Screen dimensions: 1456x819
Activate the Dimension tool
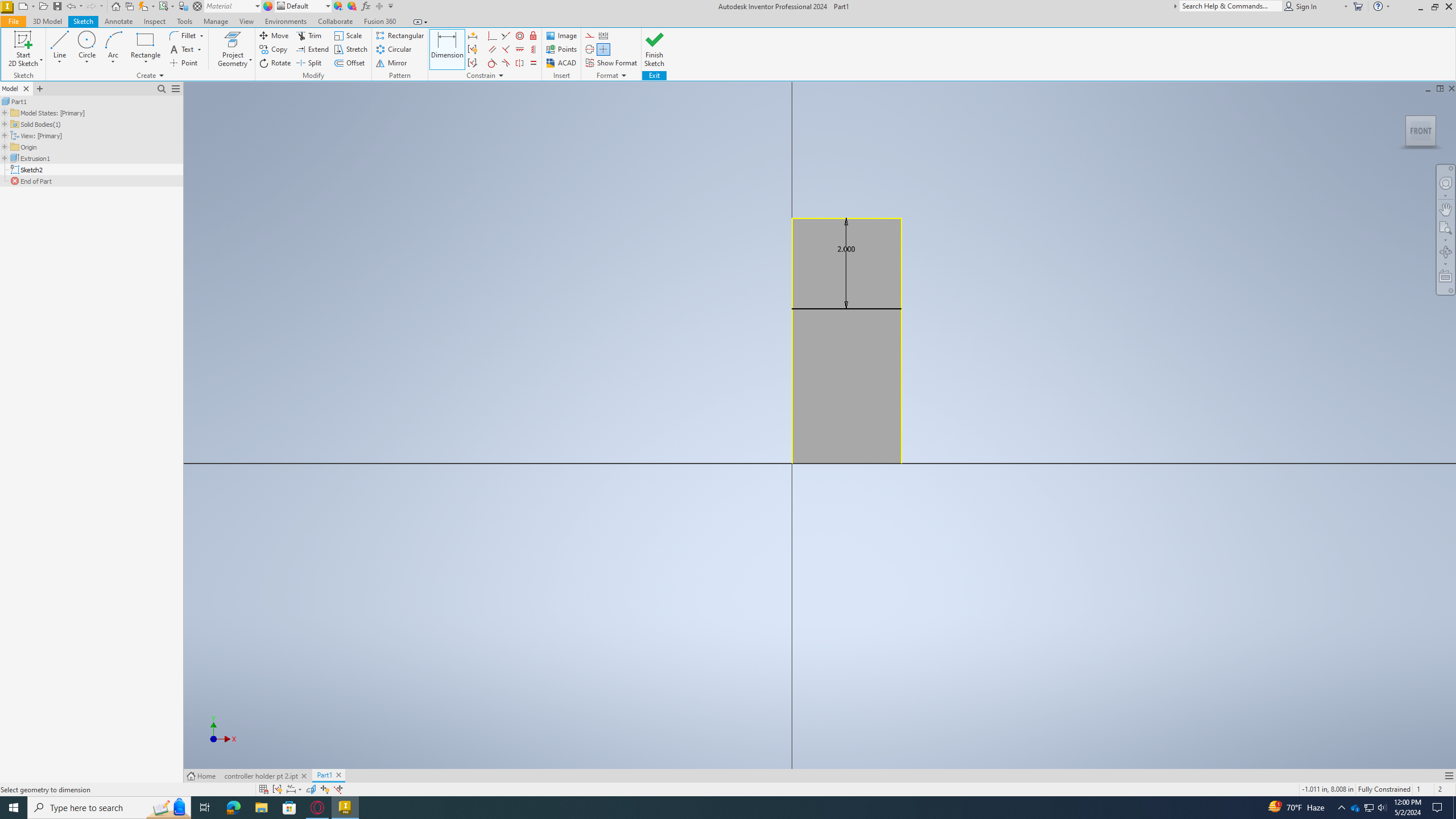pos(447,49)
